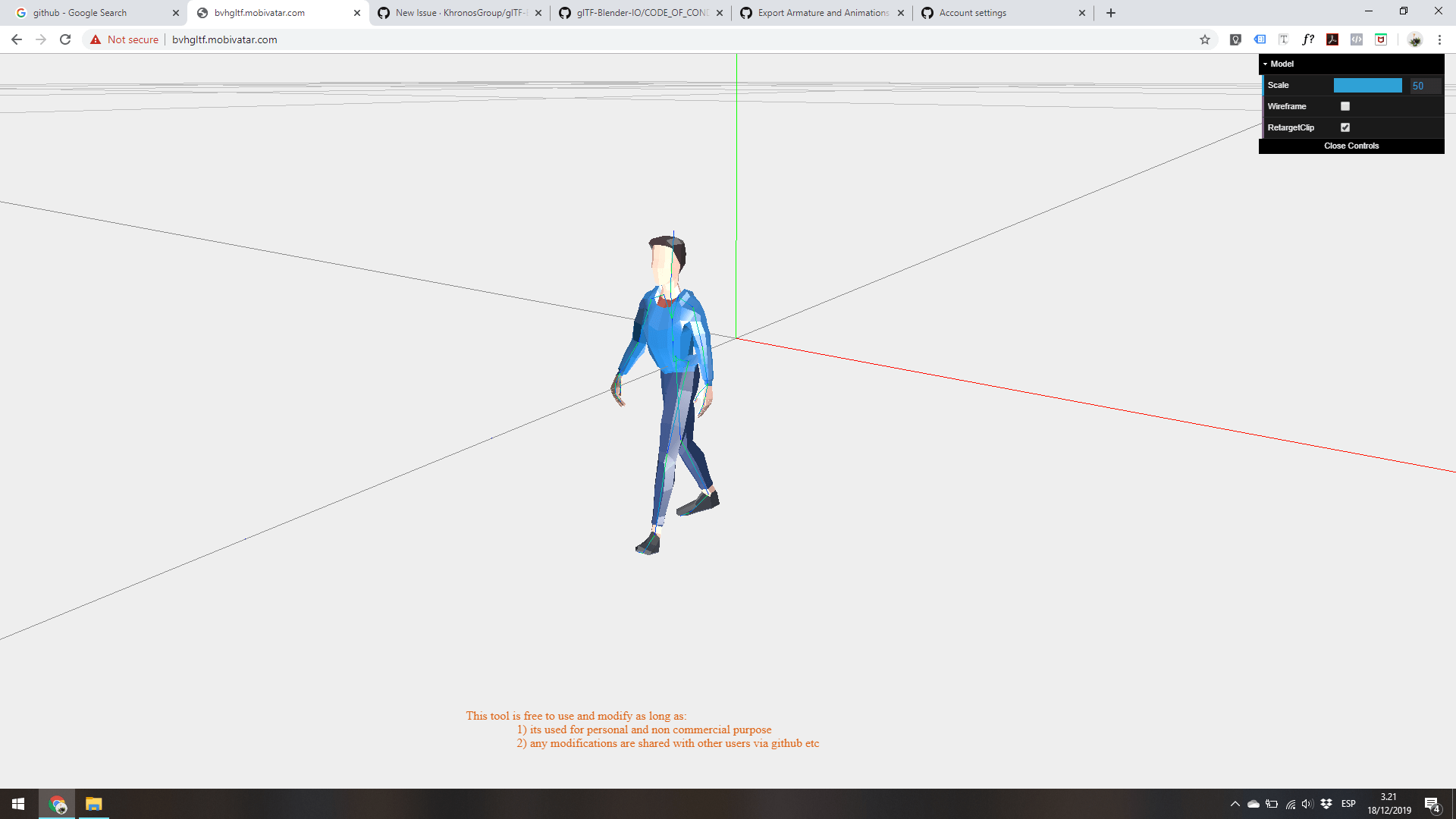Open the bulb-shaped extension icon
1456x819 pixels.
[1235, 39]
